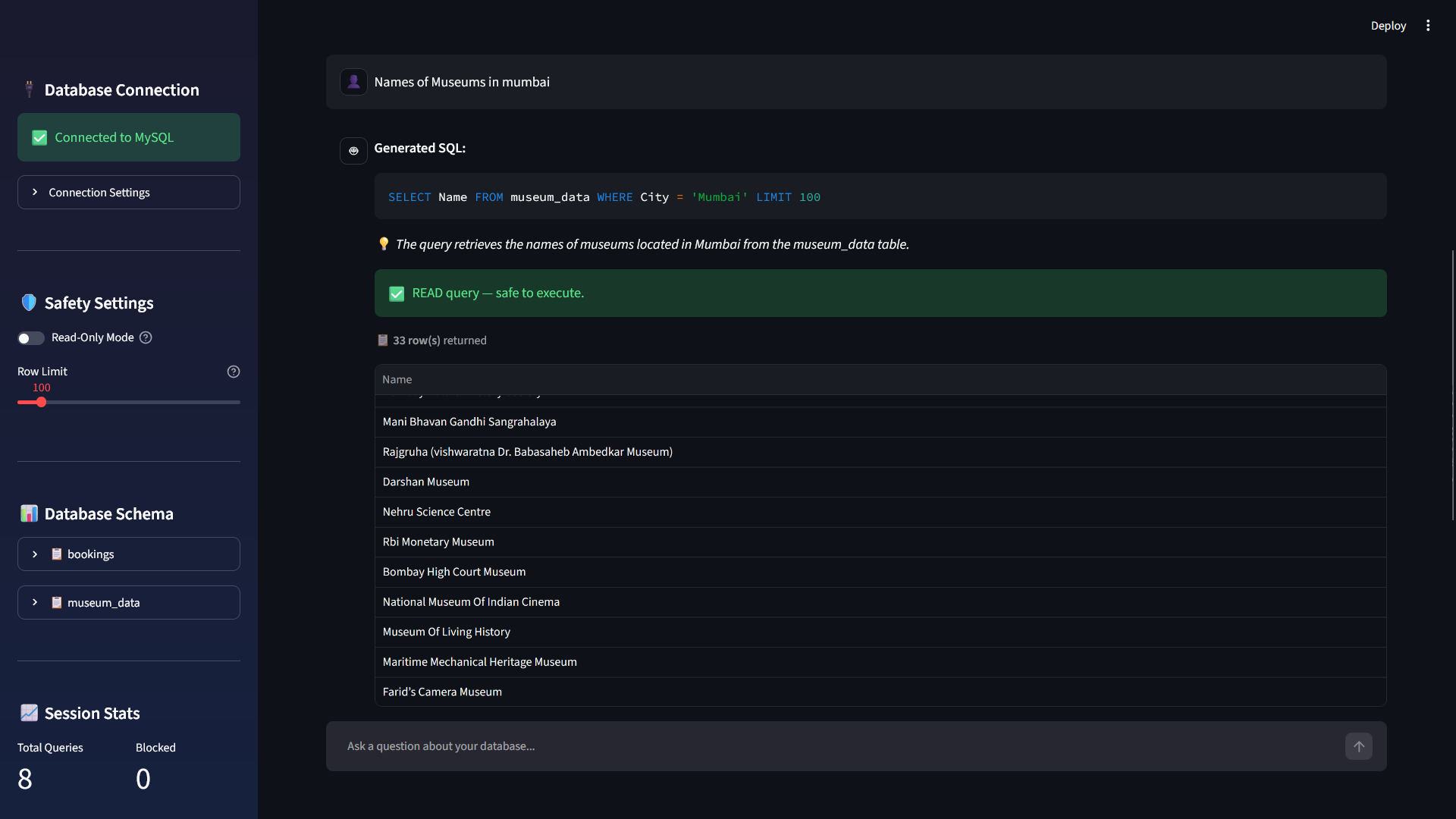Expand Connection Settings

tap(129, 193)
